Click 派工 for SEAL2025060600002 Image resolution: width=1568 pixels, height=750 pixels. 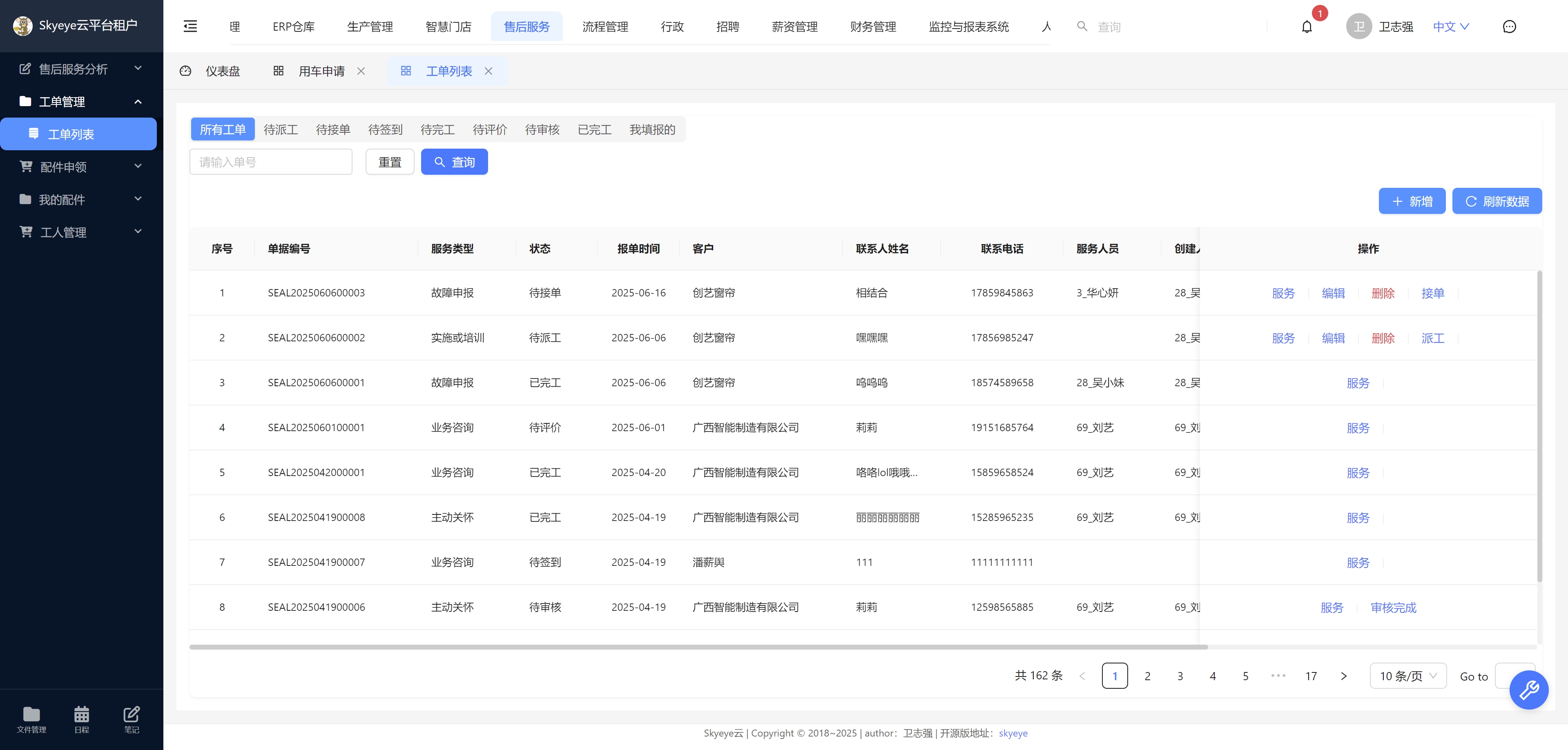1432,338
